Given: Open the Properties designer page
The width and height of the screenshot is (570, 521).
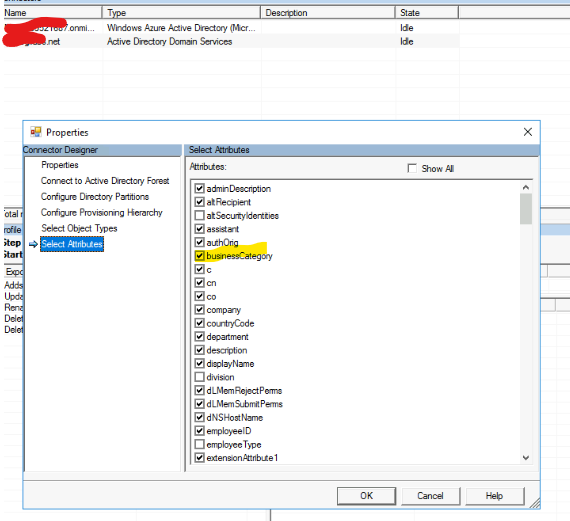Looking at the screenshot, I should pos(60,165).
